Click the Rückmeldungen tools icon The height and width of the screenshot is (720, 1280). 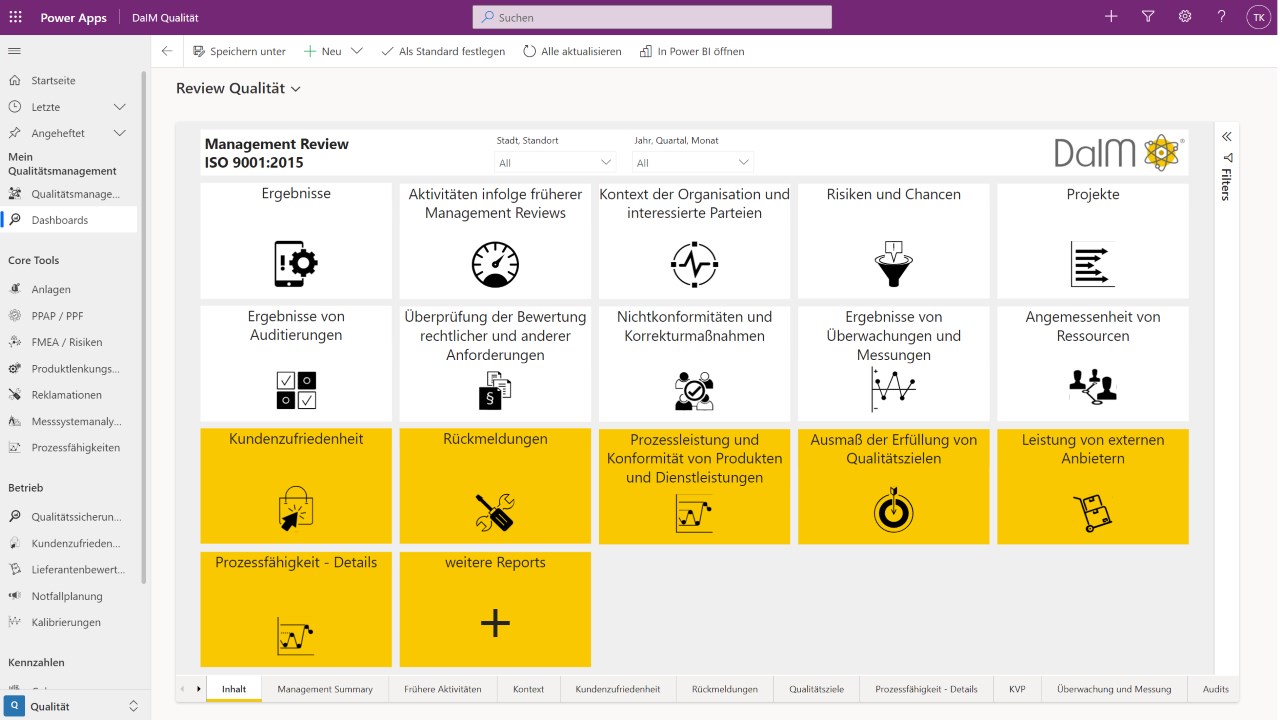point(495,512)
